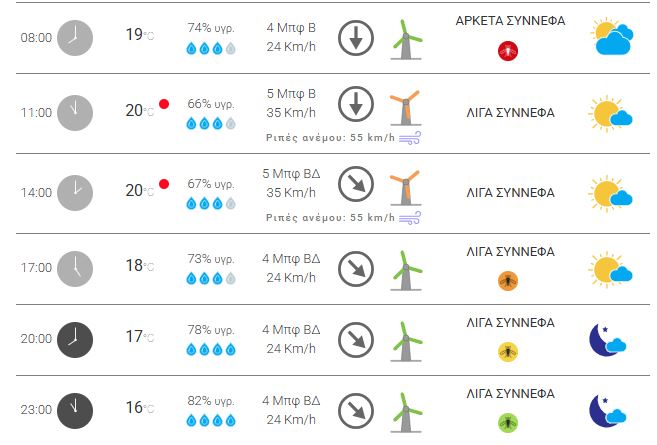Click the moon and cloud icon at 20:00
This screenshot has height=445, width=657.
(x=608, y=339)
